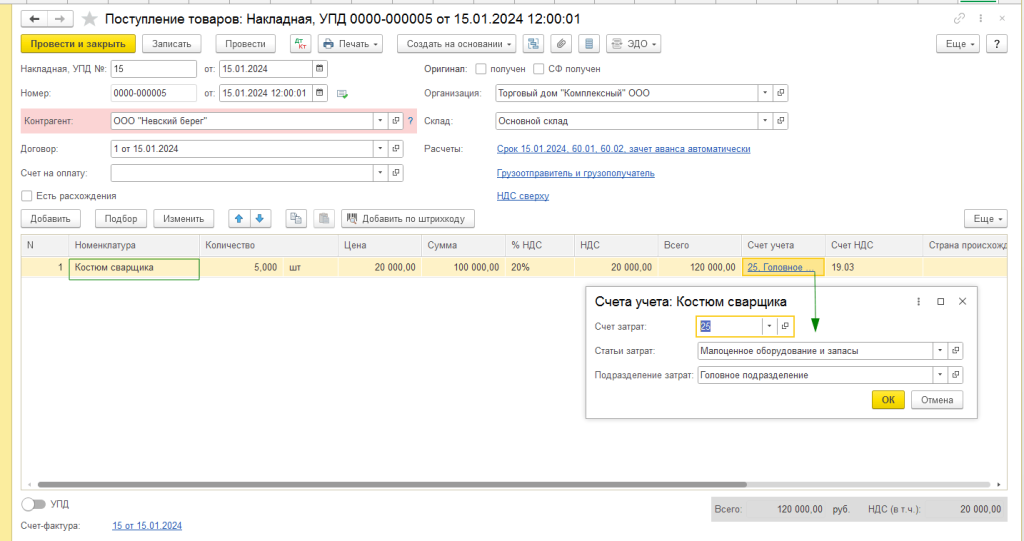The width and height of the screenshot is (1024, 541).
Task: Check the Оригинал получен checkbox
Action: 481,69
